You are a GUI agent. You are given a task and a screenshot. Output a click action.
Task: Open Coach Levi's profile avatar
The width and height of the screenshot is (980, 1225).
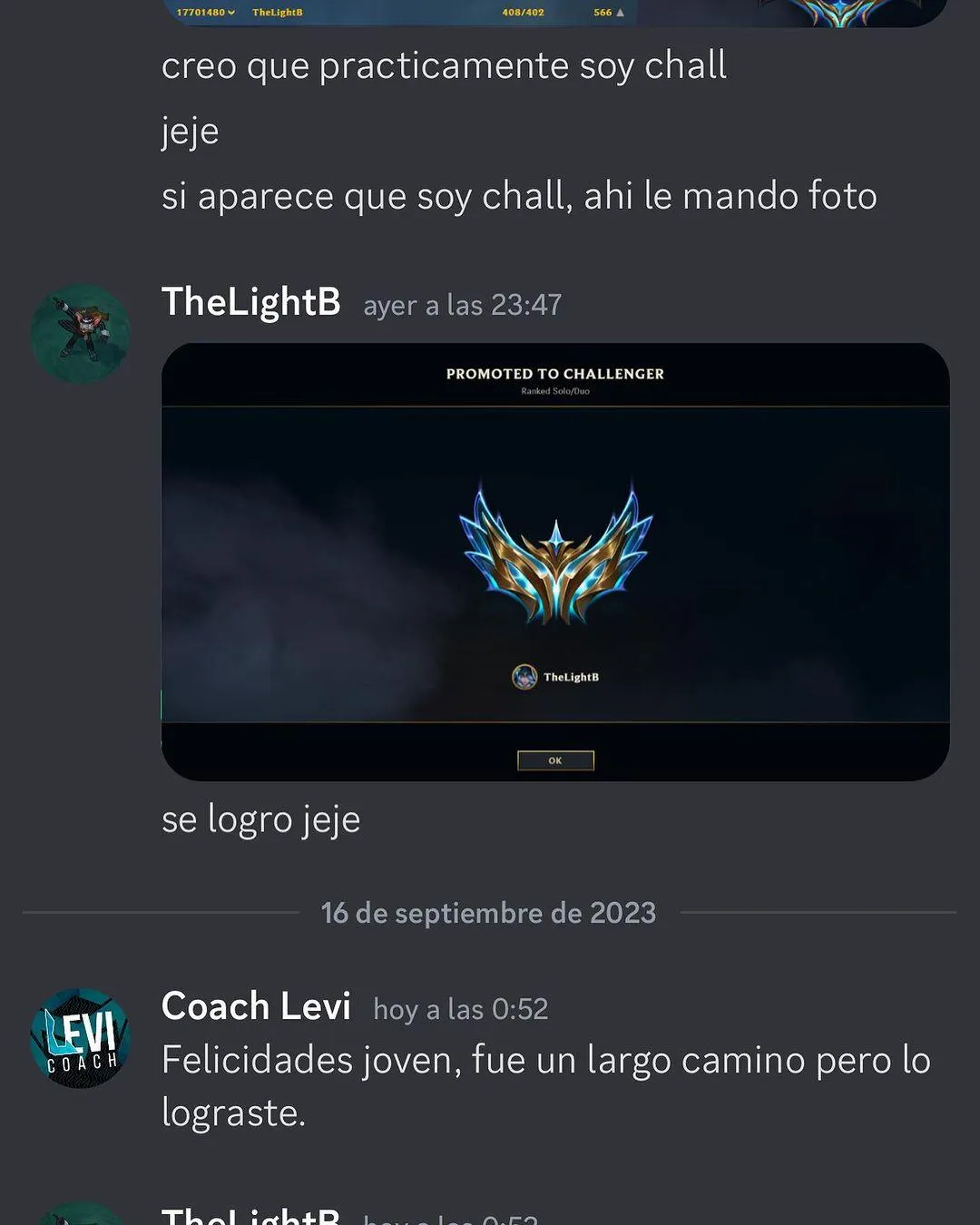[x=81, y=1038]
